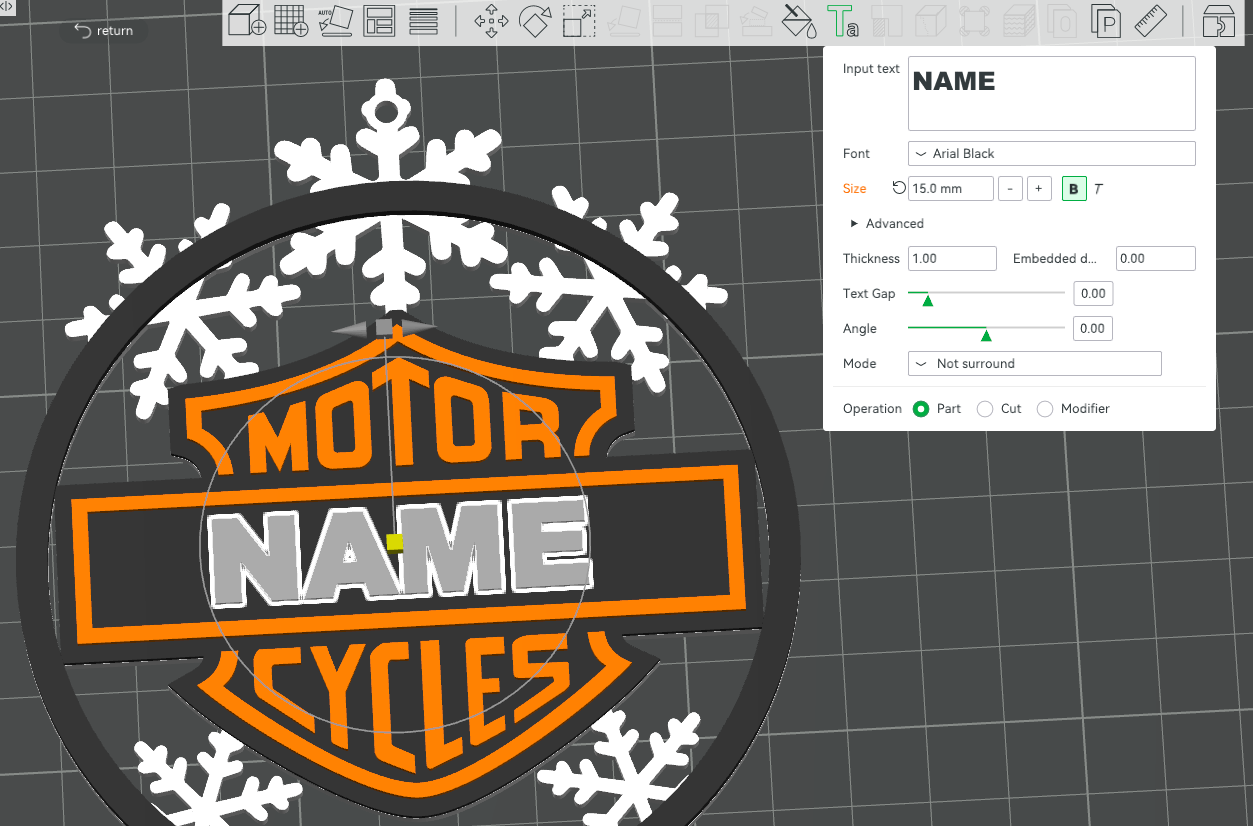Select the Scale tool
Image resolution: width=1253 pixels, height=826 pixels.
(x=579, y=21)
